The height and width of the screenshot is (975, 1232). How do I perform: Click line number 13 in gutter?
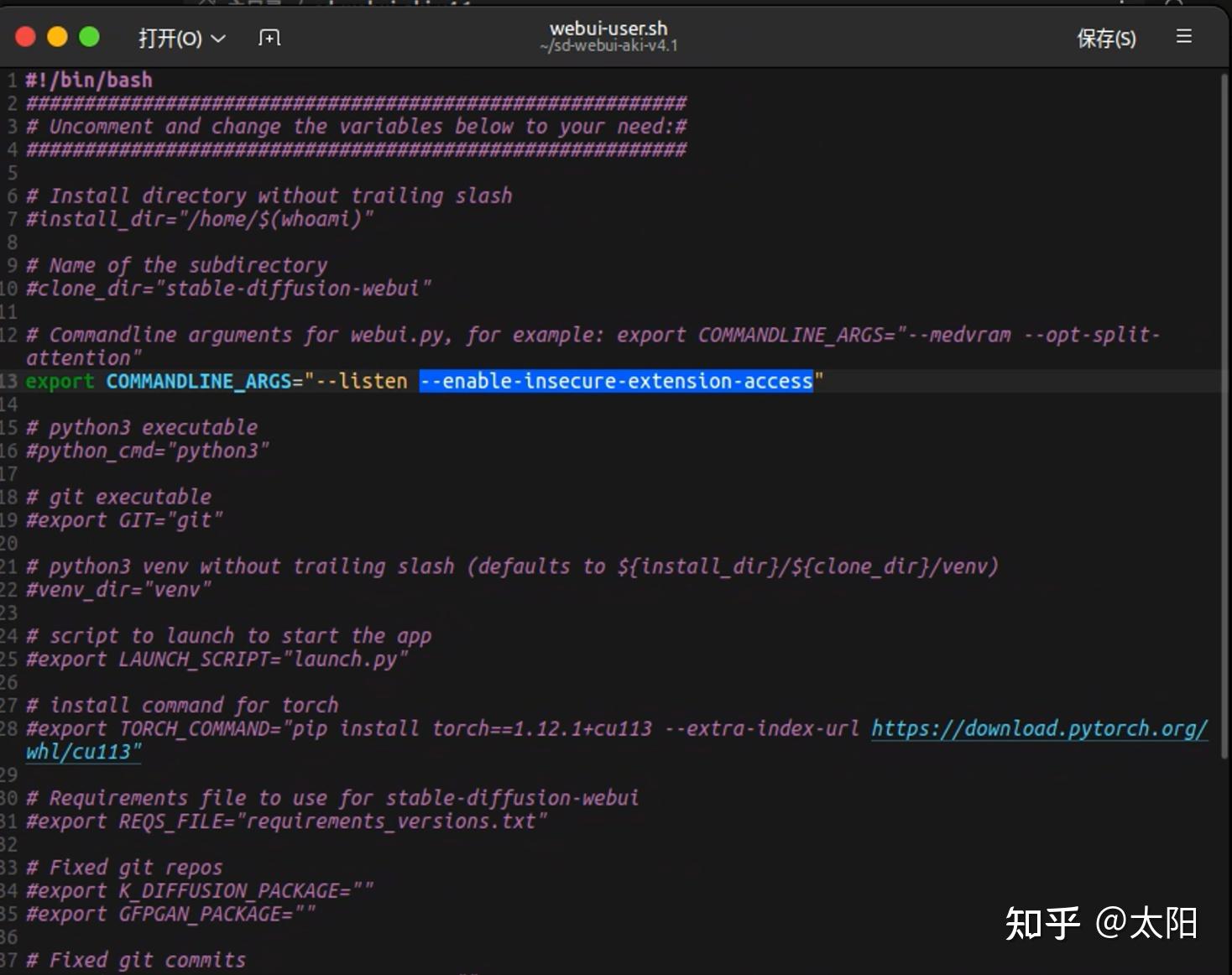(x=10, y=381)
